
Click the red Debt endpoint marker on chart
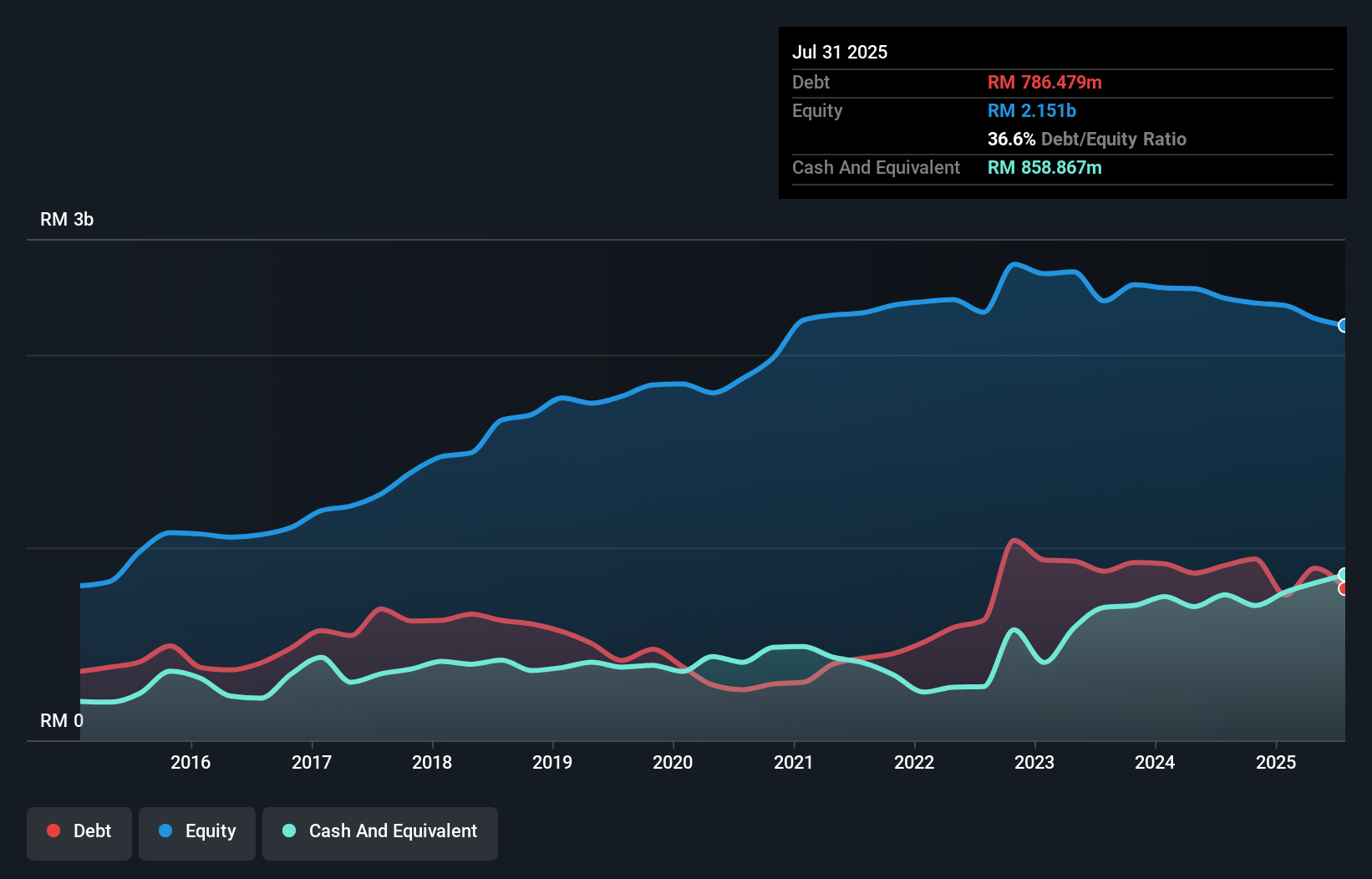pos(1344,589)
